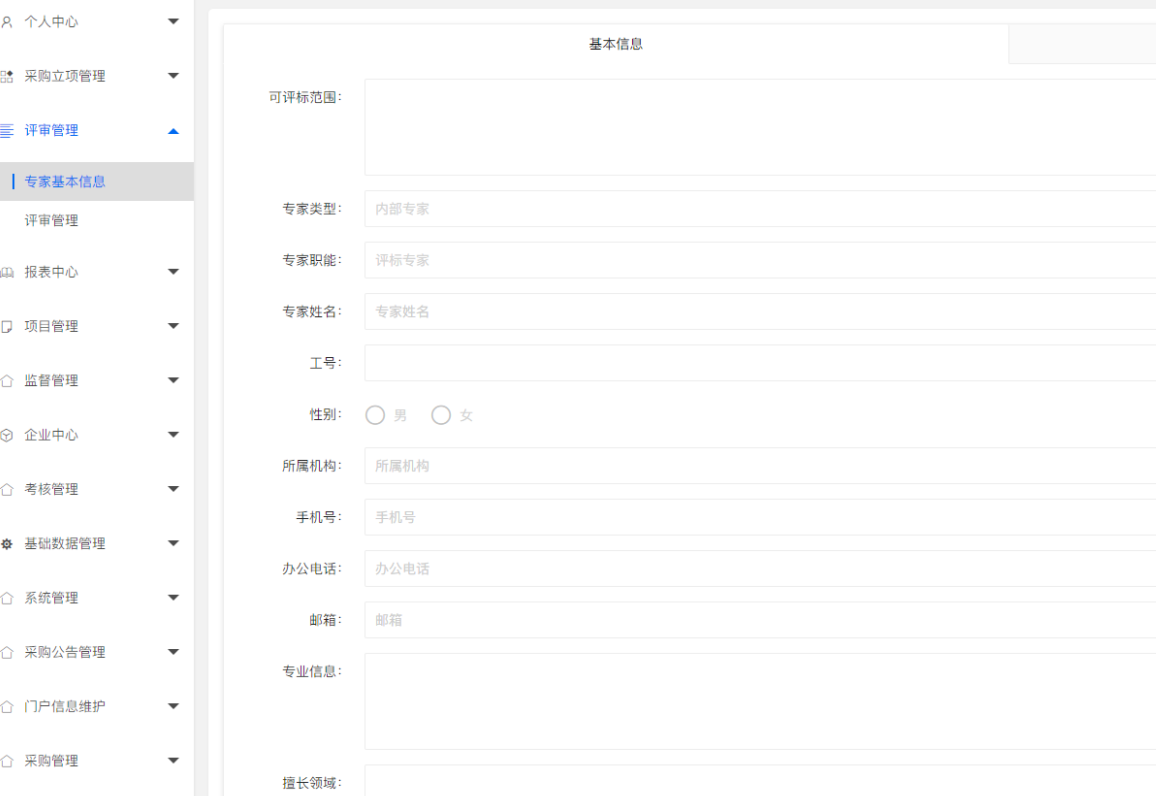Expand 采购管理 menu arrow
This screenshot has height=796, width=1156.
(173, 761)
